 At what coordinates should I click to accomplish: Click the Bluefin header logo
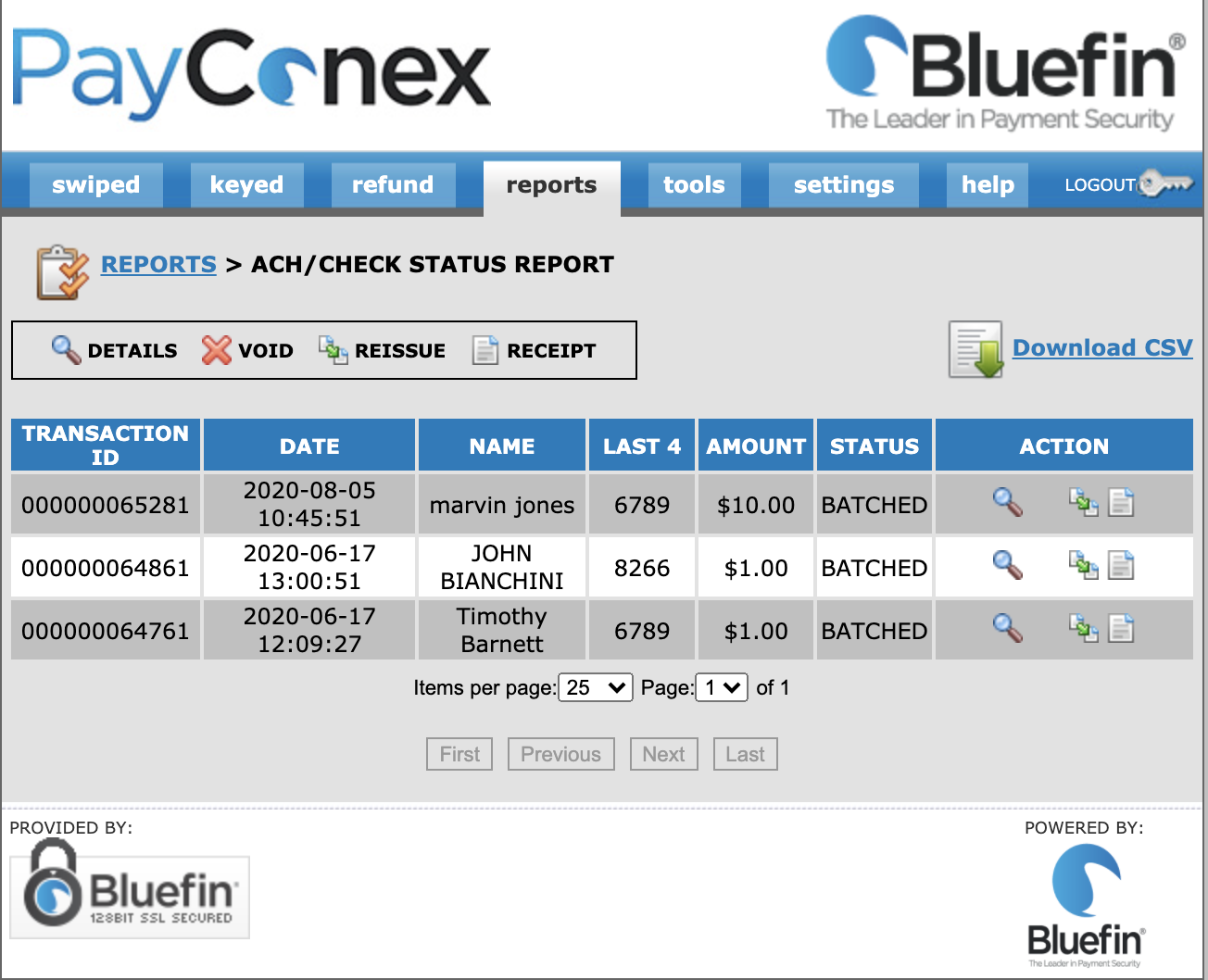click(x=1004, y=72)
